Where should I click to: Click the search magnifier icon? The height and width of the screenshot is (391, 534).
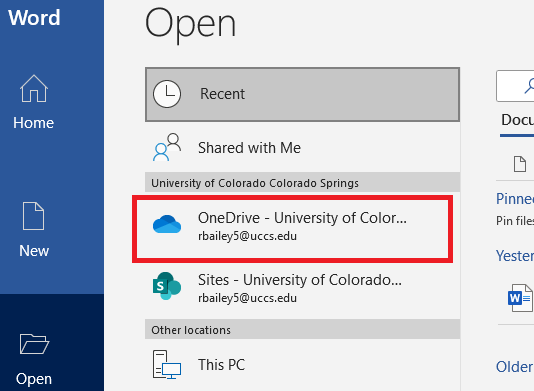[x=529, y=85]
